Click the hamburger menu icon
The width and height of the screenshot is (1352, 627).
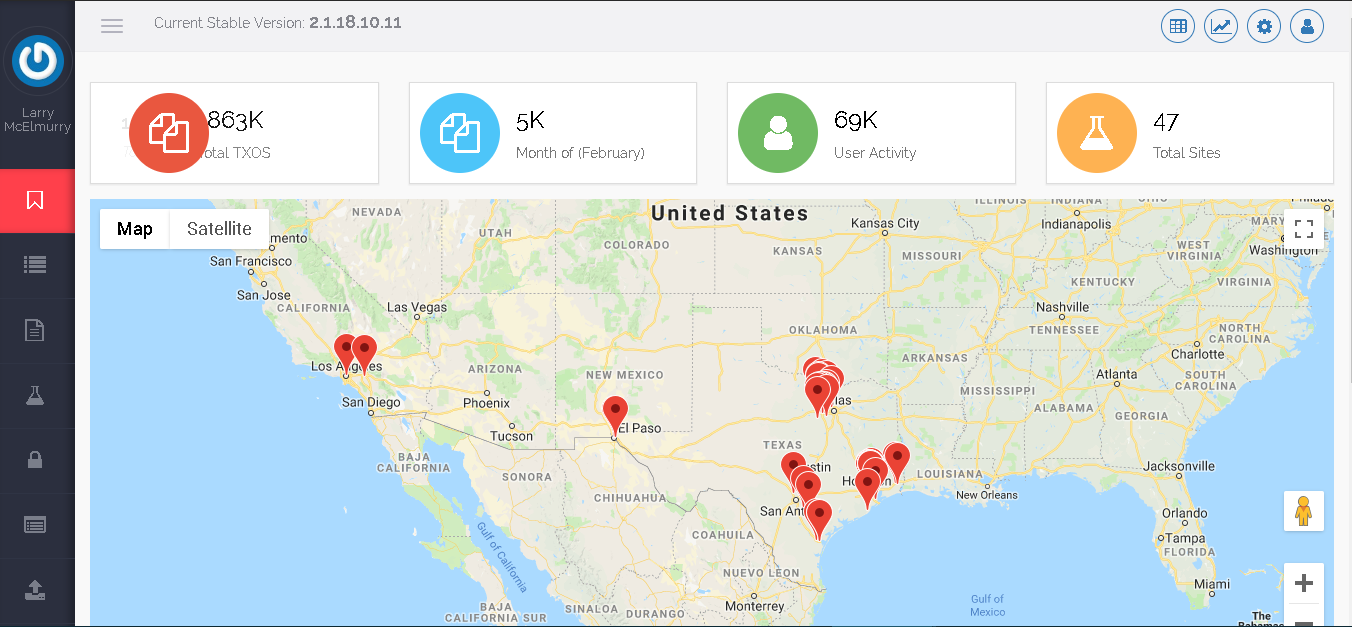coord(112,26)
